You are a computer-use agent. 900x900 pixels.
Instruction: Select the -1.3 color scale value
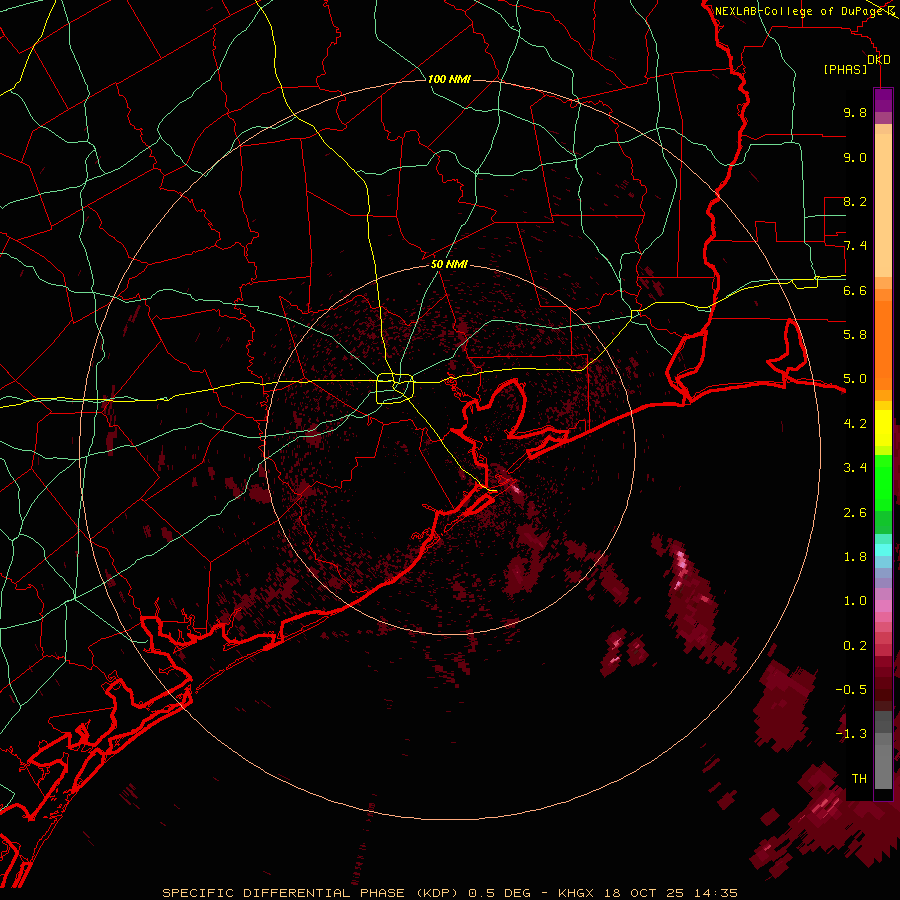[851, 734]
